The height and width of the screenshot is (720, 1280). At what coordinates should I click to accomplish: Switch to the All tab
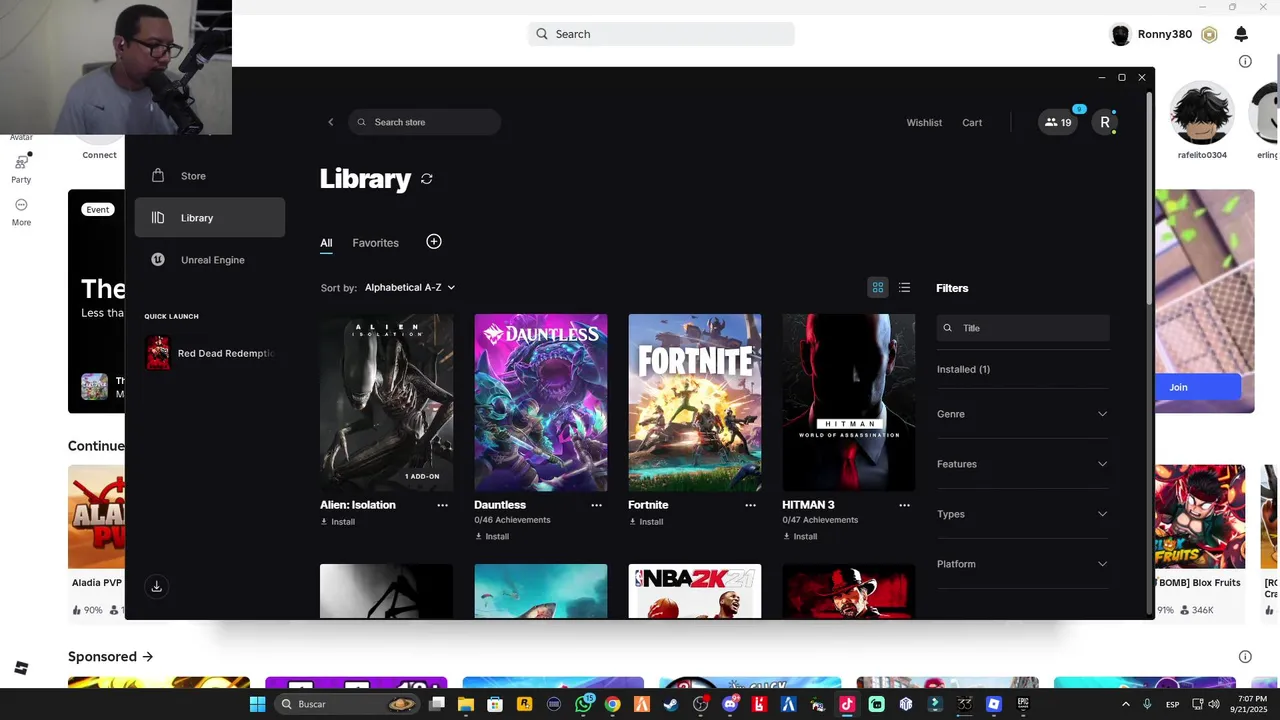click(326, 243)
